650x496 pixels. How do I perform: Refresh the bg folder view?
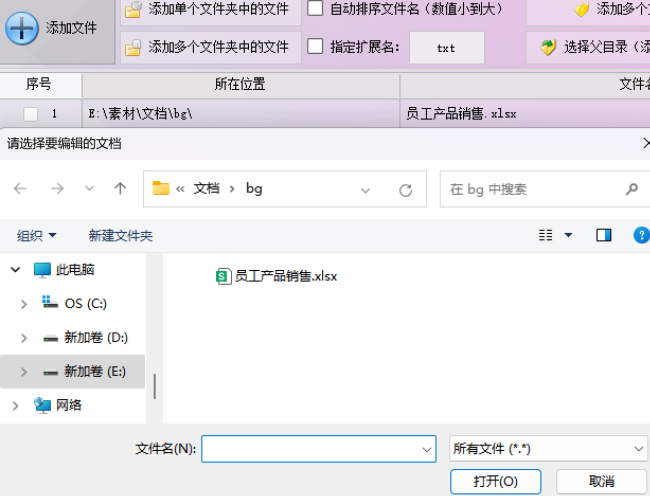click(405, 190)
